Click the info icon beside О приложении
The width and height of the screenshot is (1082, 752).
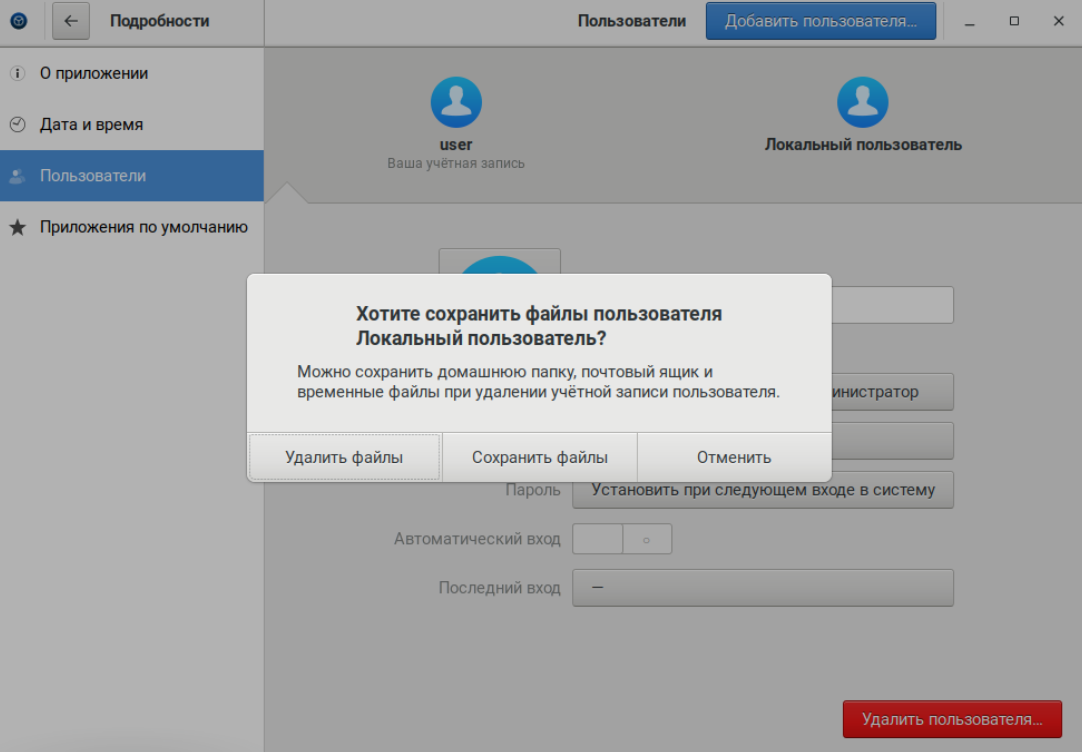17,73
